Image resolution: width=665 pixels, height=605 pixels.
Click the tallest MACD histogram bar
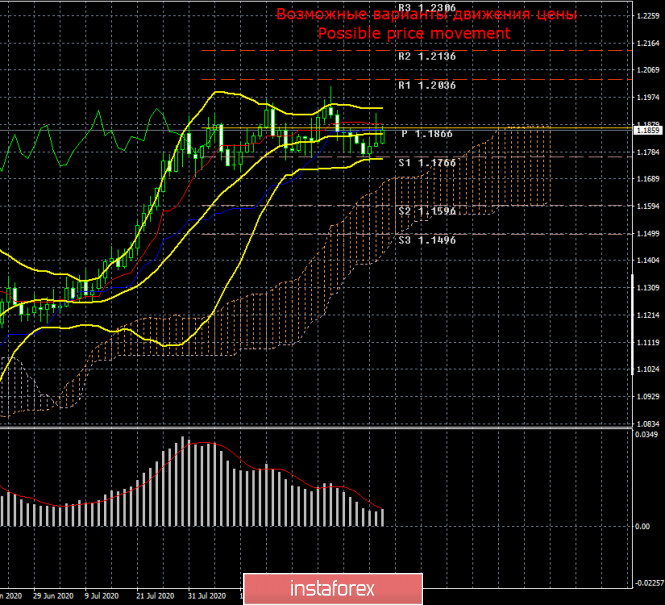[184, 482]
